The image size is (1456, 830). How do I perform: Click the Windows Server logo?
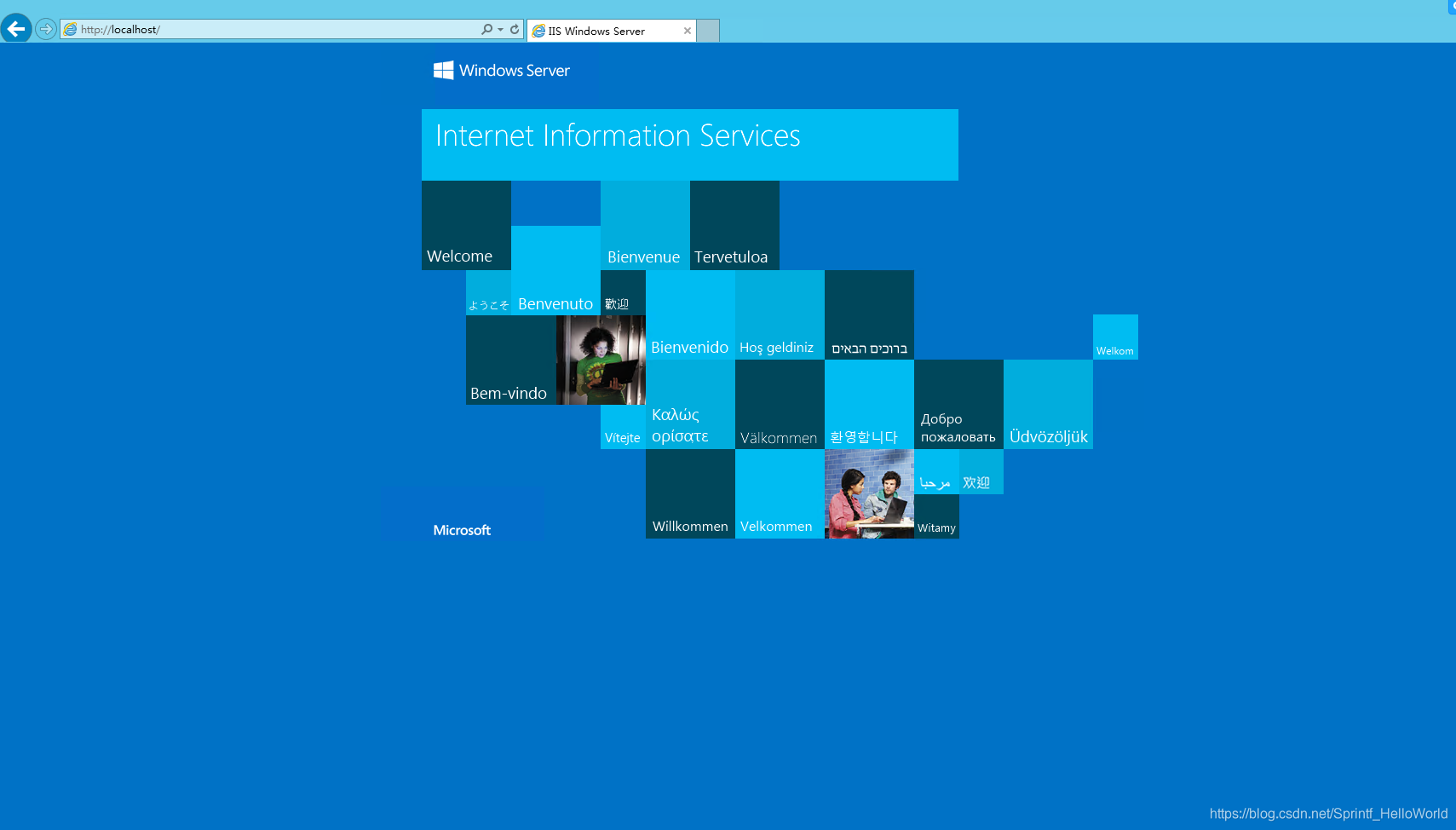(x=502, y=70)
